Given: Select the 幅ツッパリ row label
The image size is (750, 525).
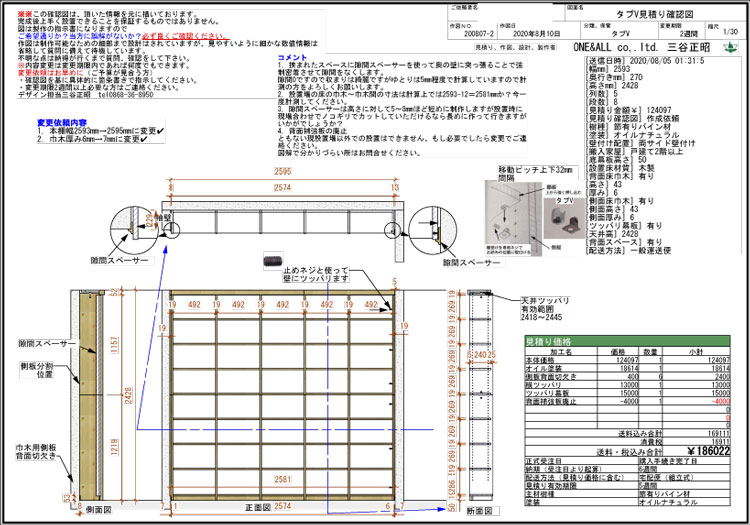Looking at the screenshot, I should point(543,385).
